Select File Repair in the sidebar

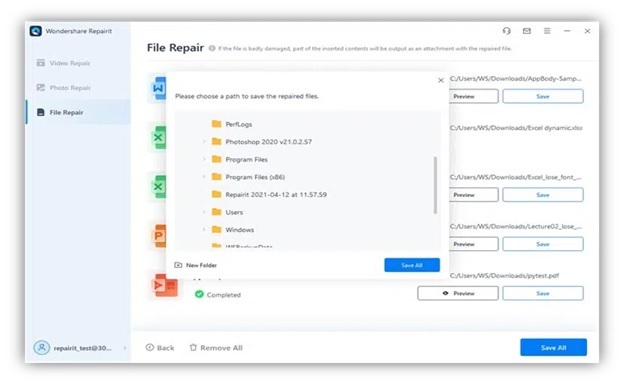pyautogui.click(x=78, y=112)
